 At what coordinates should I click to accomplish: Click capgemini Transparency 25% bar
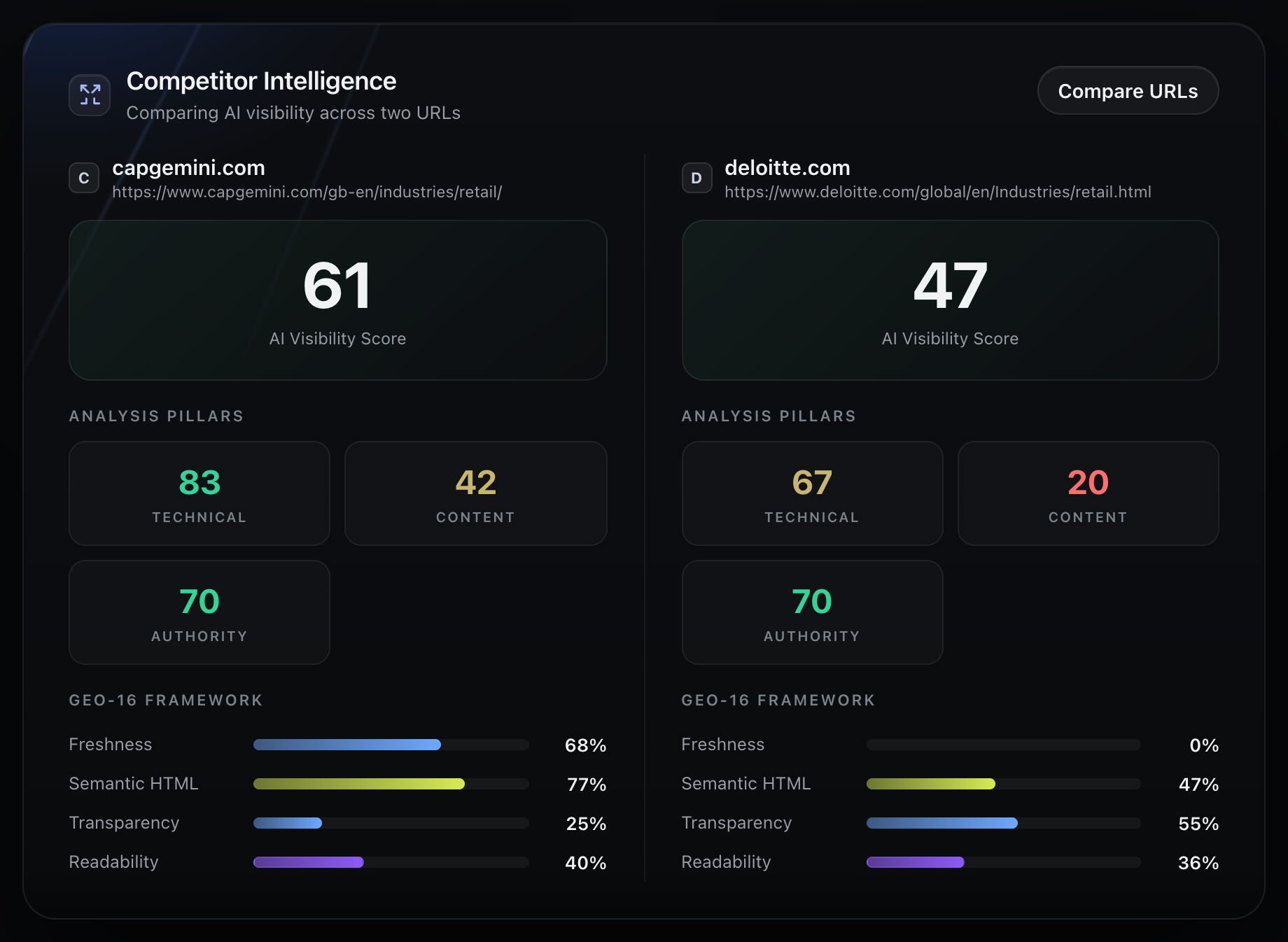click(391, 823)
